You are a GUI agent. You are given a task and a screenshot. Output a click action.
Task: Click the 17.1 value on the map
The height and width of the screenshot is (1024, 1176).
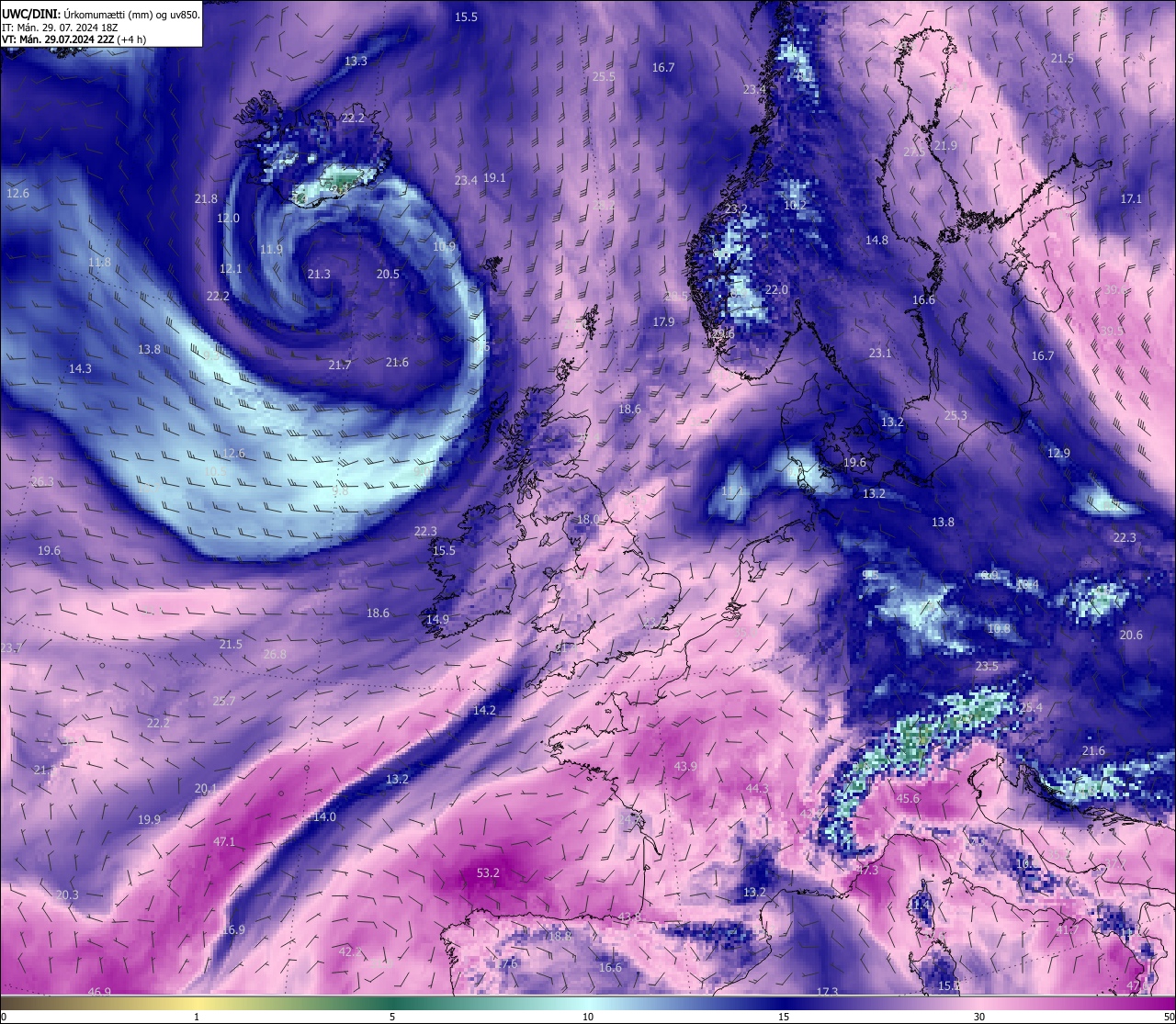(1131, 198)
